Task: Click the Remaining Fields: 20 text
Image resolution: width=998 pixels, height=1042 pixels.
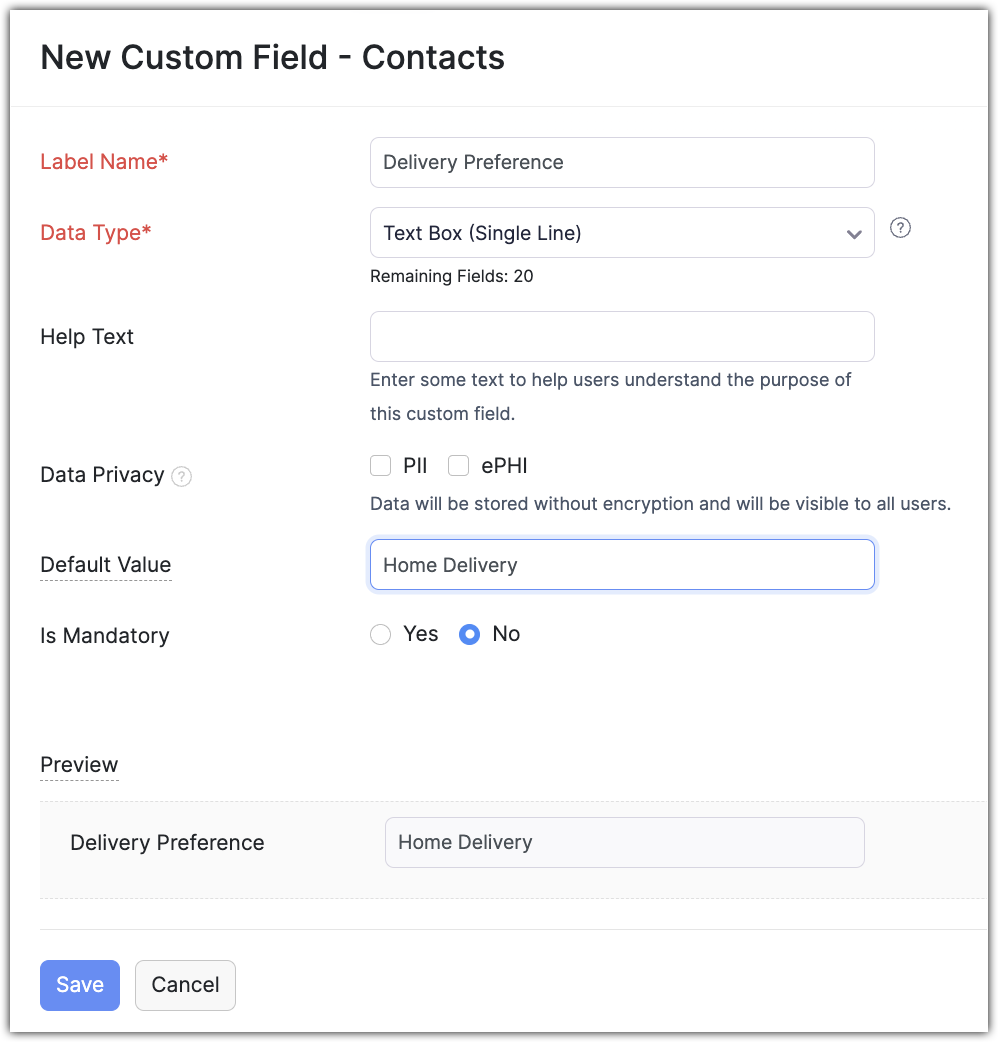Action: 451,276
